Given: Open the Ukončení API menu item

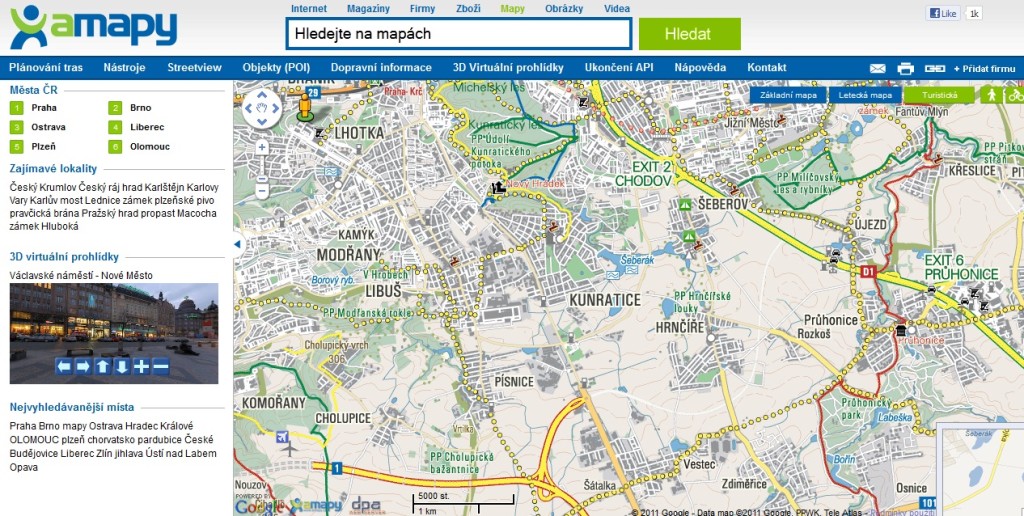Looking at the screenshot, I should coord(619,67).
